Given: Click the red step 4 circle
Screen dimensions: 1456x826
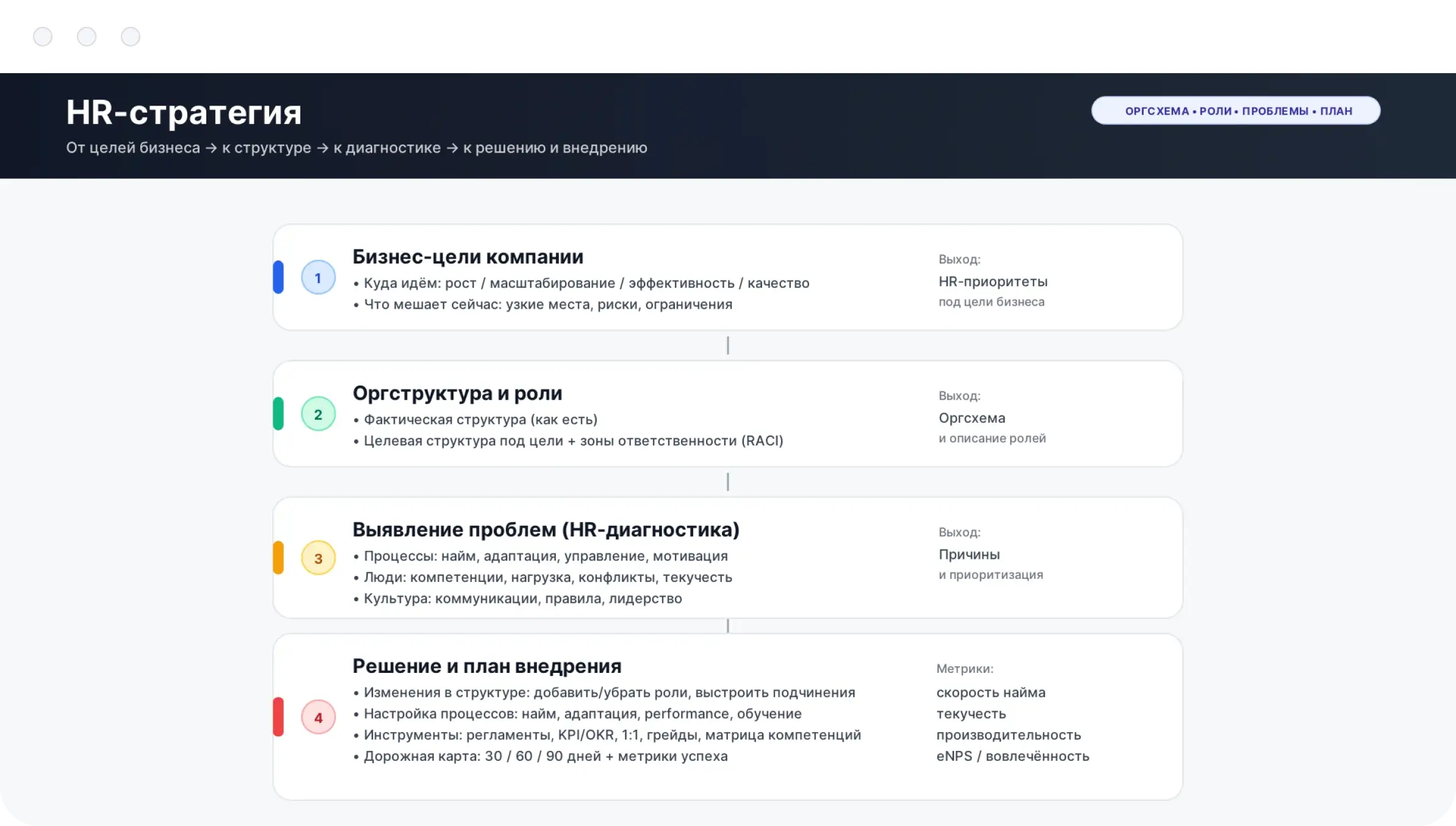Looking at the screenshot, I should point(318,717).
